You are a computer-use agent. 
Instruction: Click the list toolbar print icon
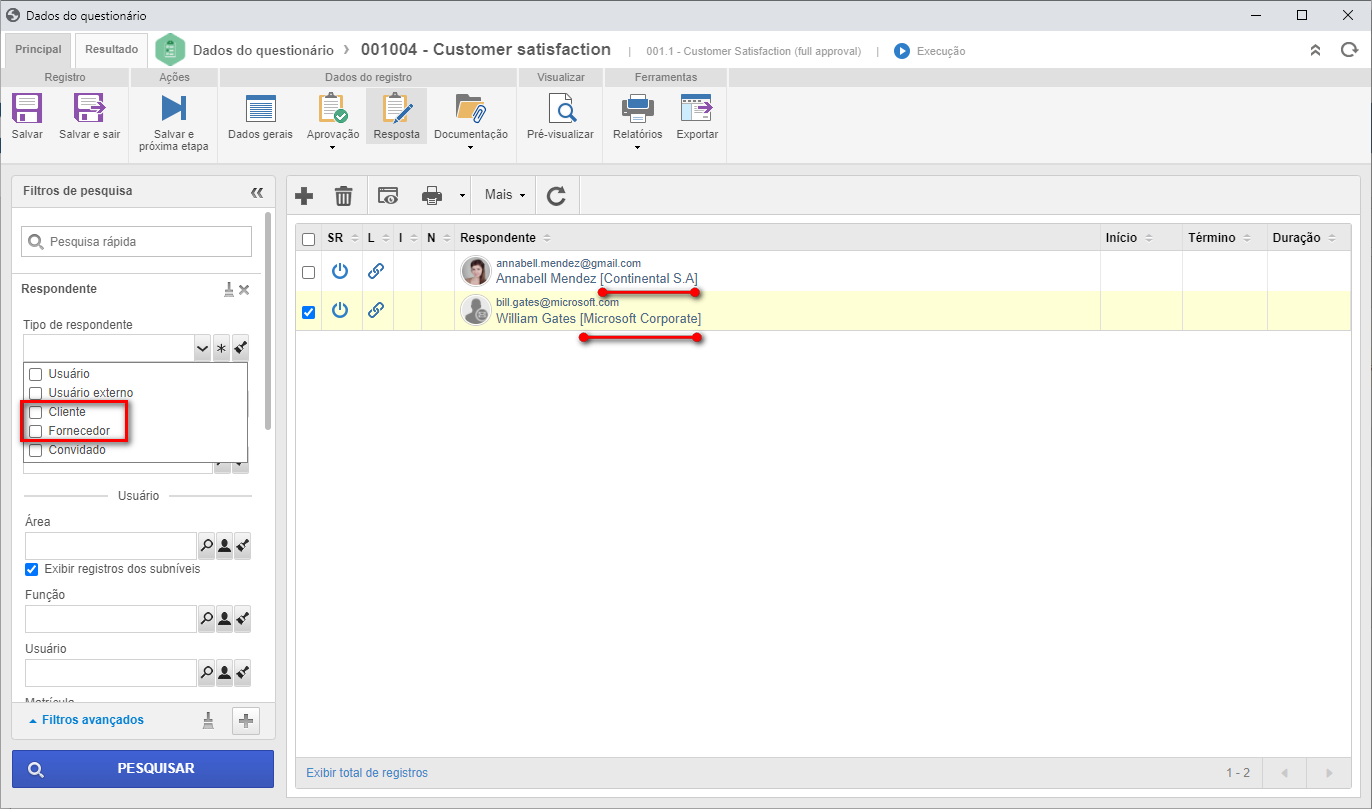click(x=432, y=196)
